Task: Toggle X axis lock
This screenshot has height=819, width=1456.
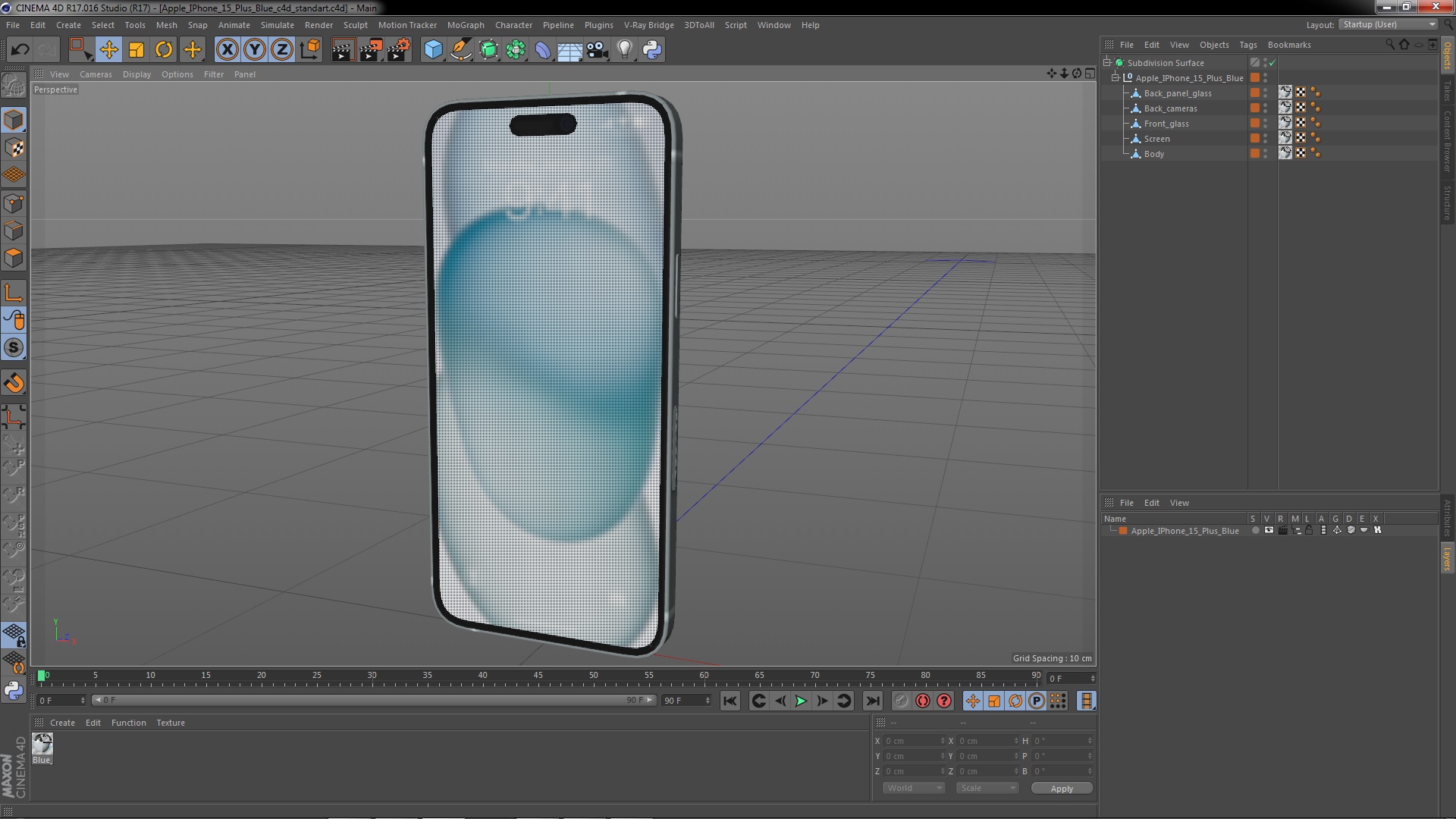Action: [227, 50]
